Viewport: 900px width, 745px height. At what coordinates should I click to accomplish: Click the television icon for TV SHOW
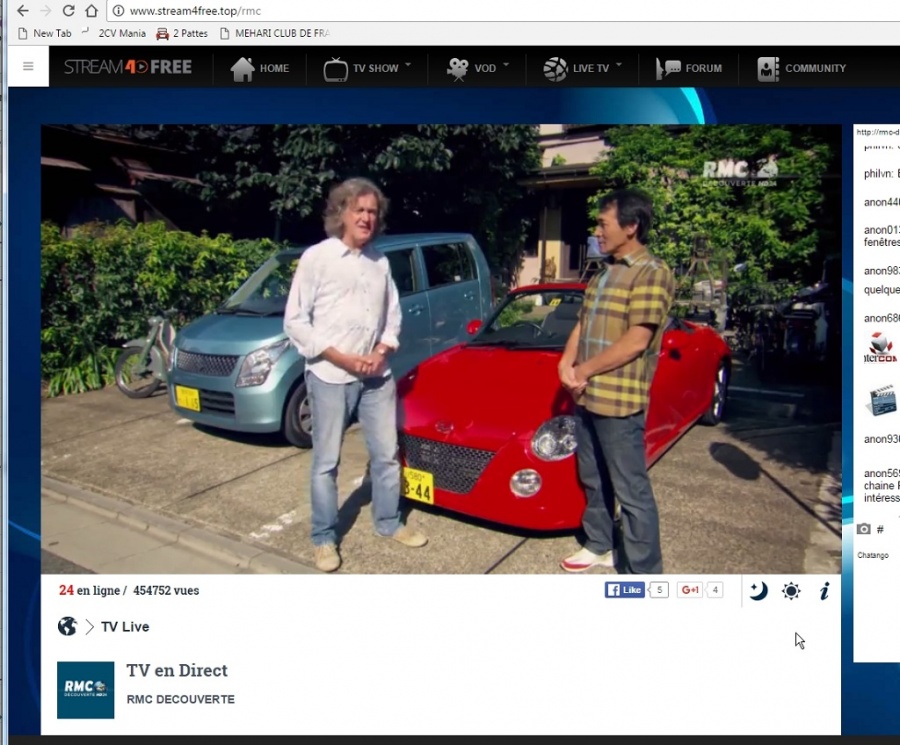click(x=335, y=70)
